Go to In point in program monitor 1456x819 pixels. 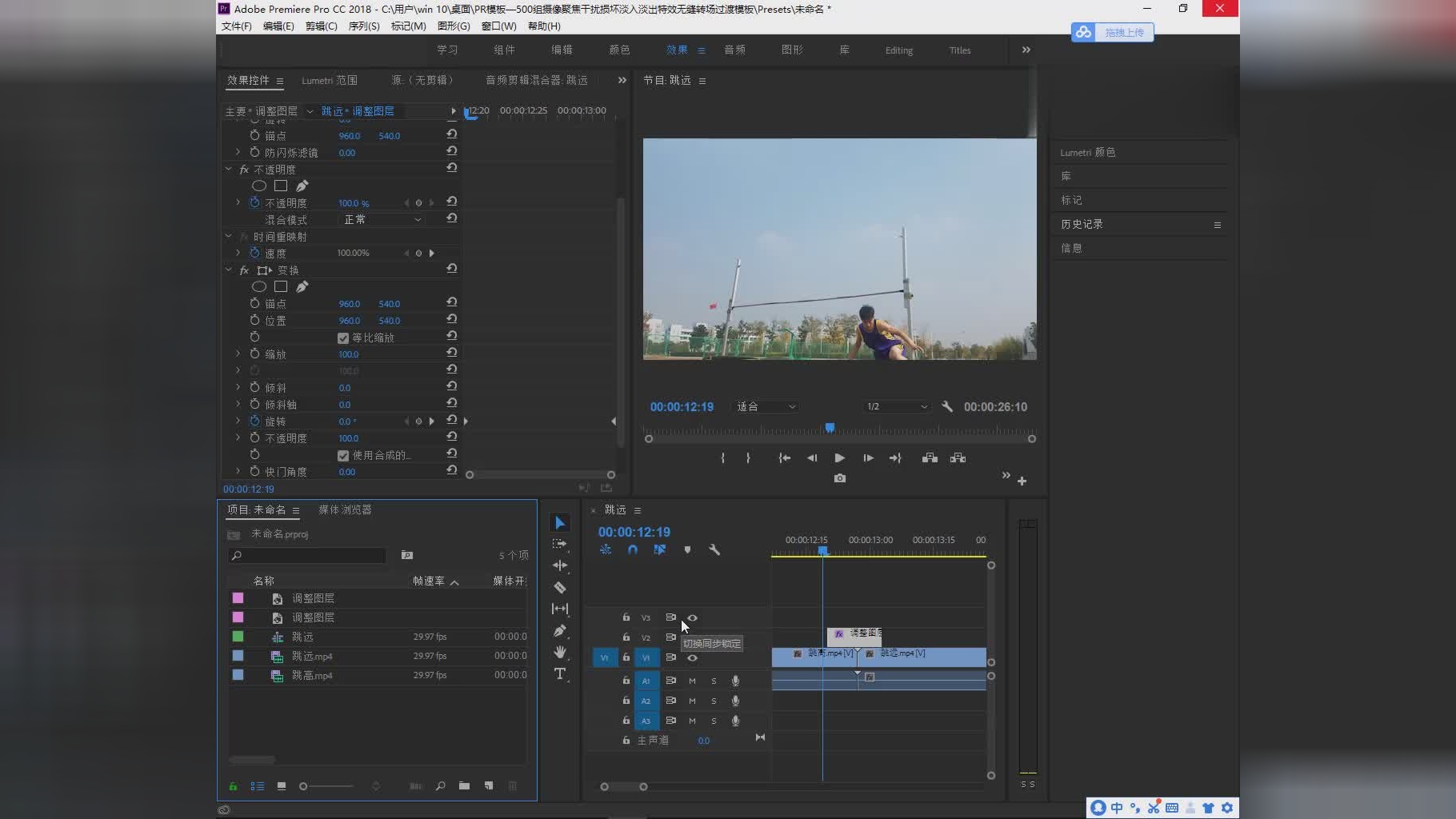(785, 458)
